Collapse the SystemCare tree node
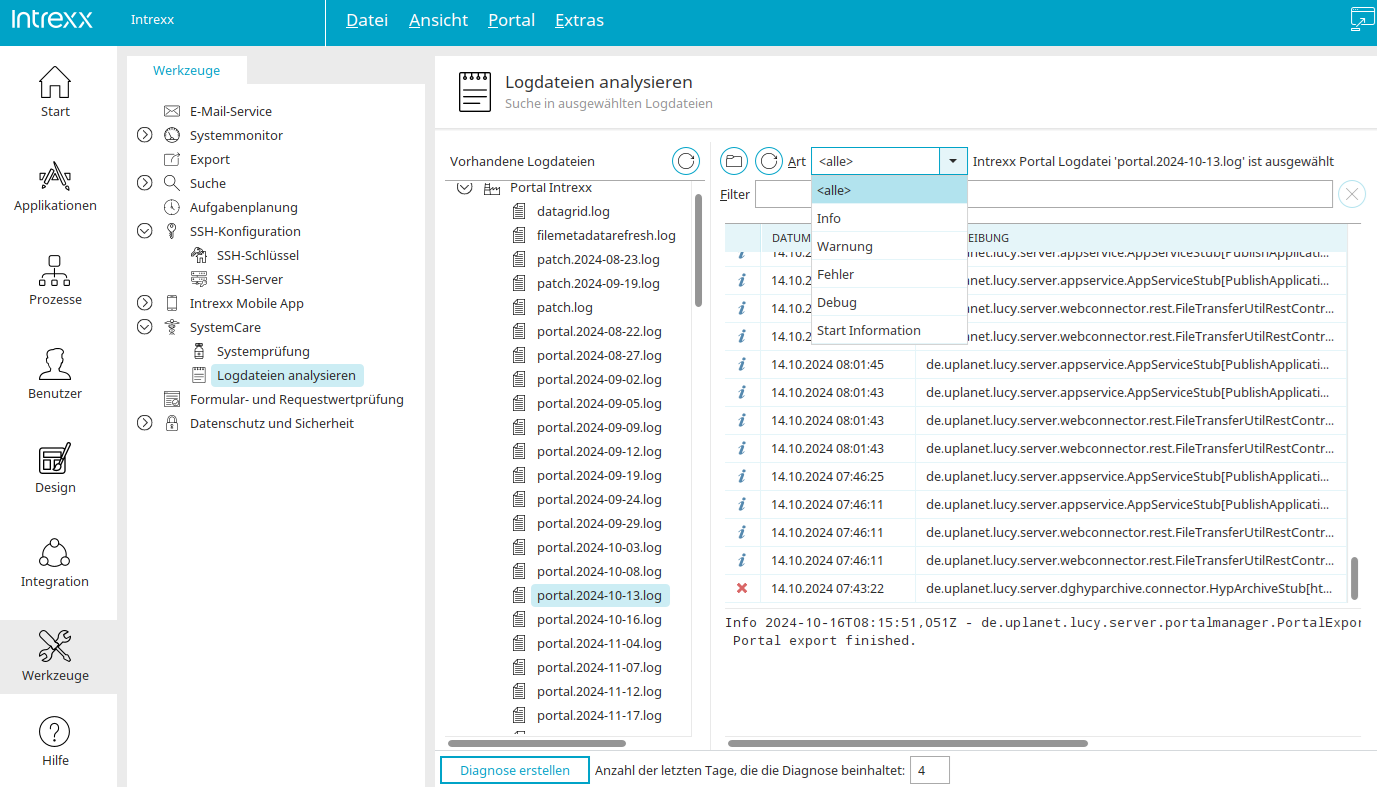This screenshot has width=1377, height=787. pos(145,327)
